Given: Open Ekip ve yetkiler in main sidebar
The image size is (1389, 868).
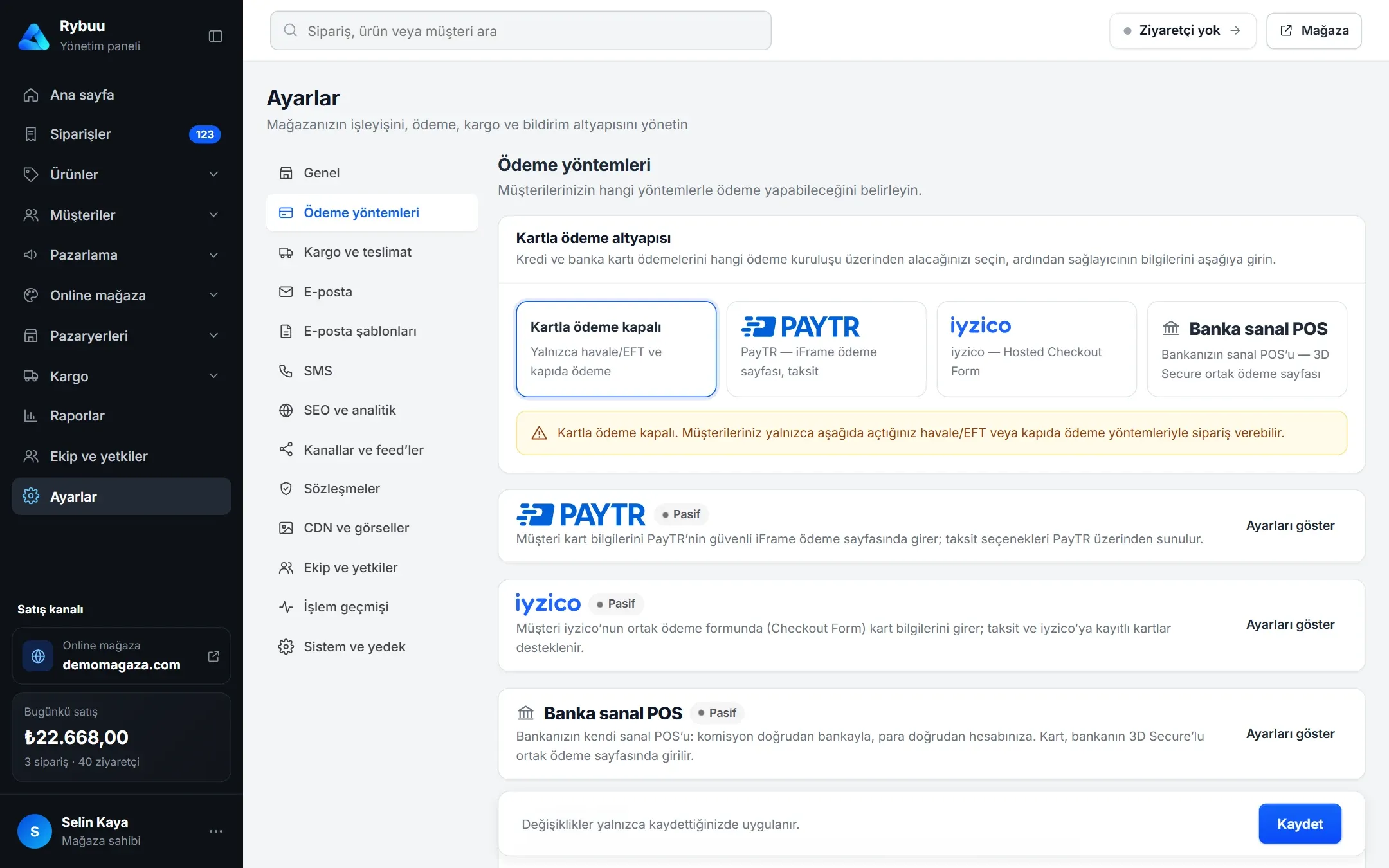Looking at the screenshot, I should 122,457.
